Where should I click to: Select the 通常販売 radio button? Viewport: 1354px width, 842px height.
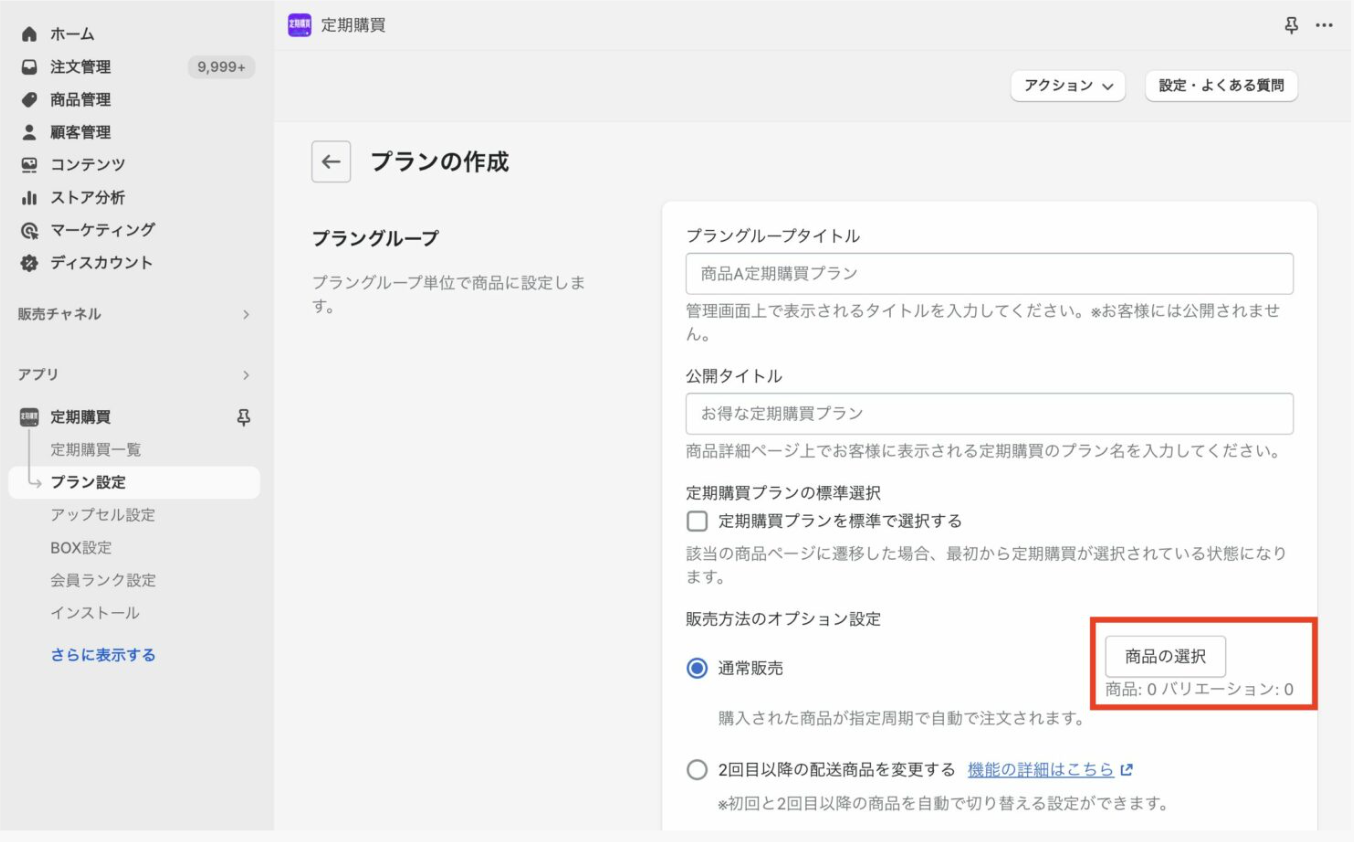click(x=697, y=669)
